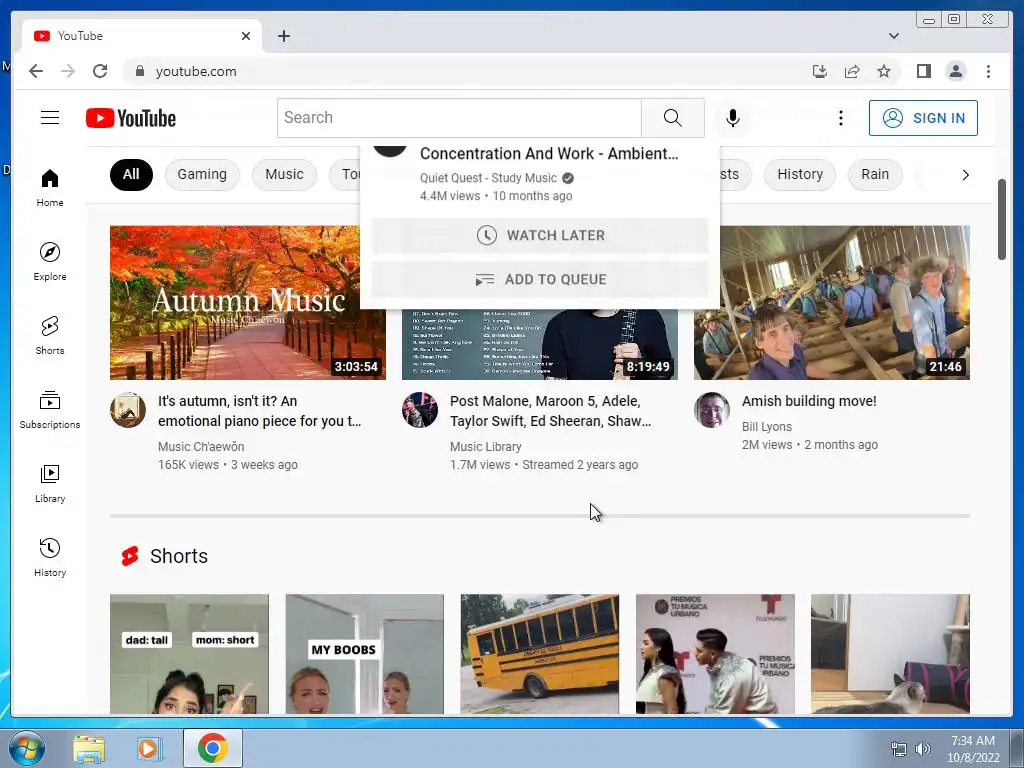Viewport: 1024px width, 768px height.
Task: Open the "dad: tall mom: short" Short
Action: (x=189, y=654)
